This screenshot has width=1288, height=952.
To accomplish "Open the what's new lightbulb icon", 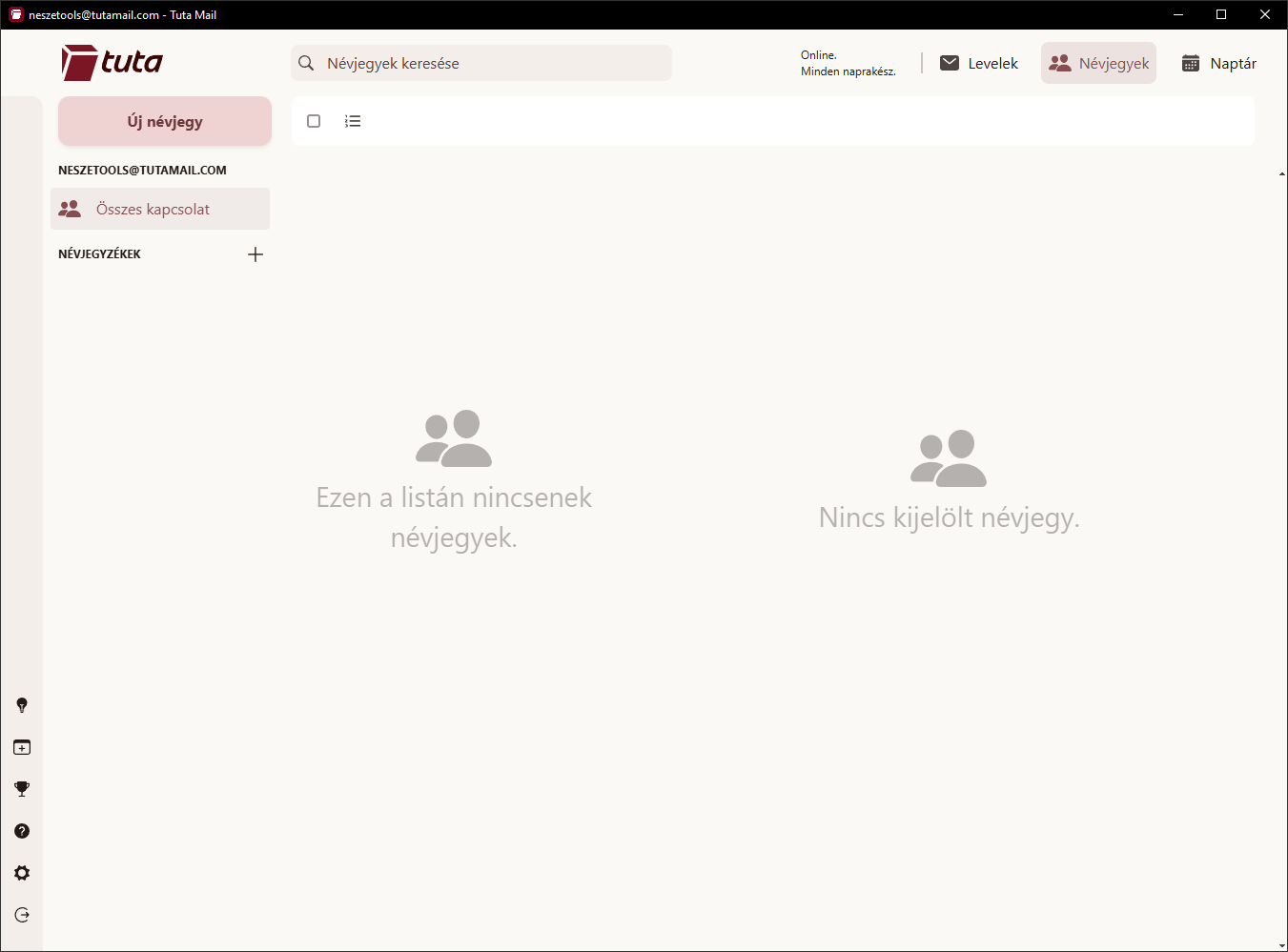I will point(21,704).
